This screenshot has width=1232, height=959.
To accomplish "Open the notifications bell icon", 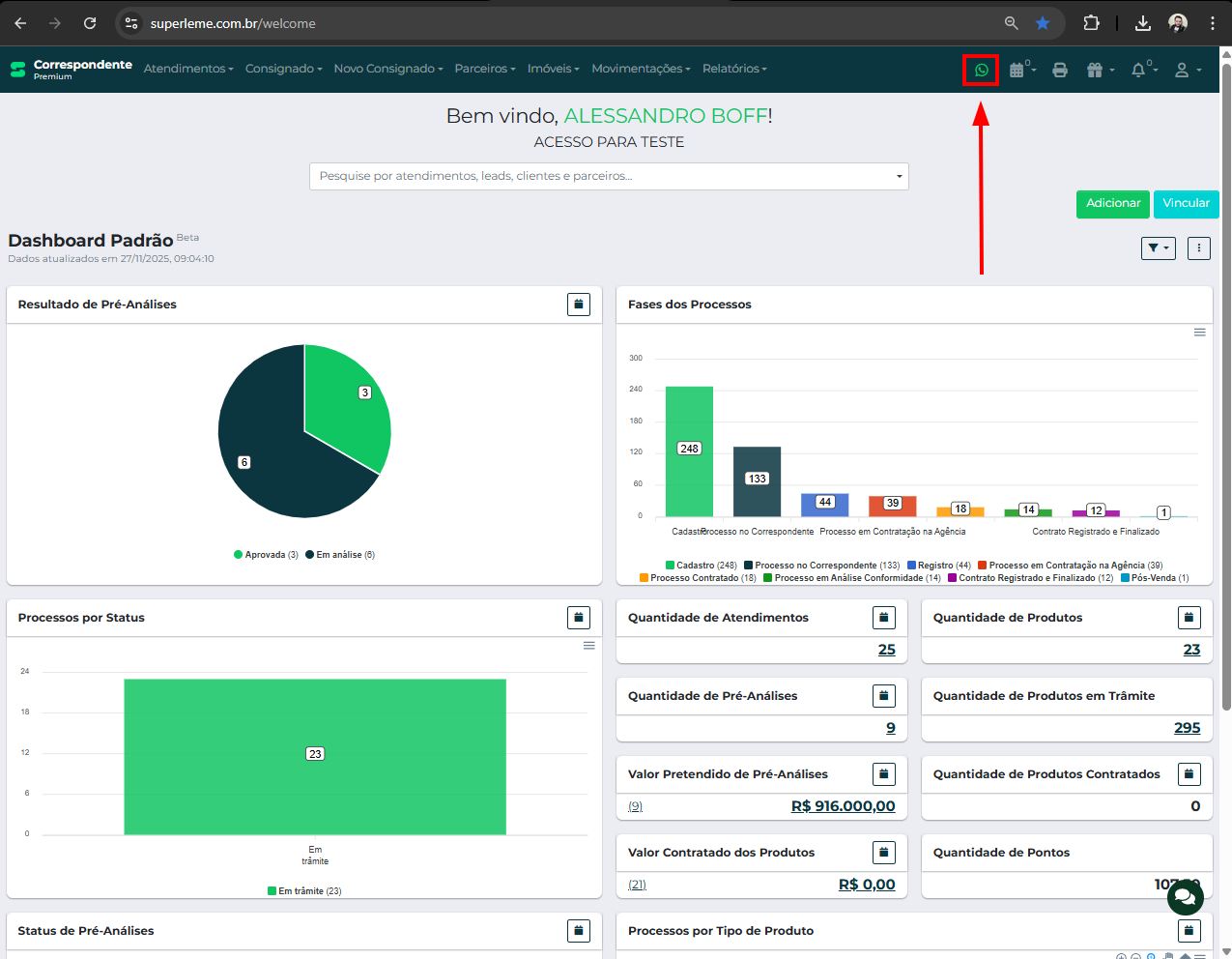I will [x=1142, y=70].
